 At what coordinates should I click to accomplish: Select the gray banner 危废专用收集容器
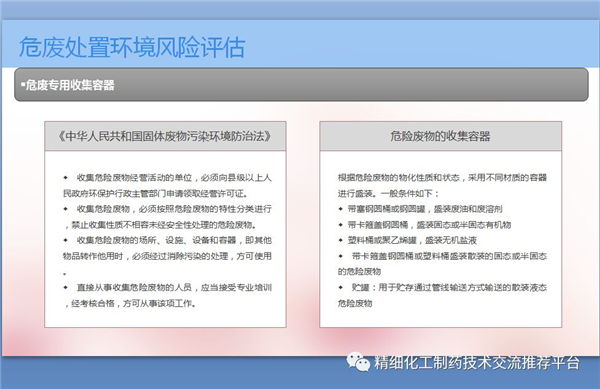(301, 85)
